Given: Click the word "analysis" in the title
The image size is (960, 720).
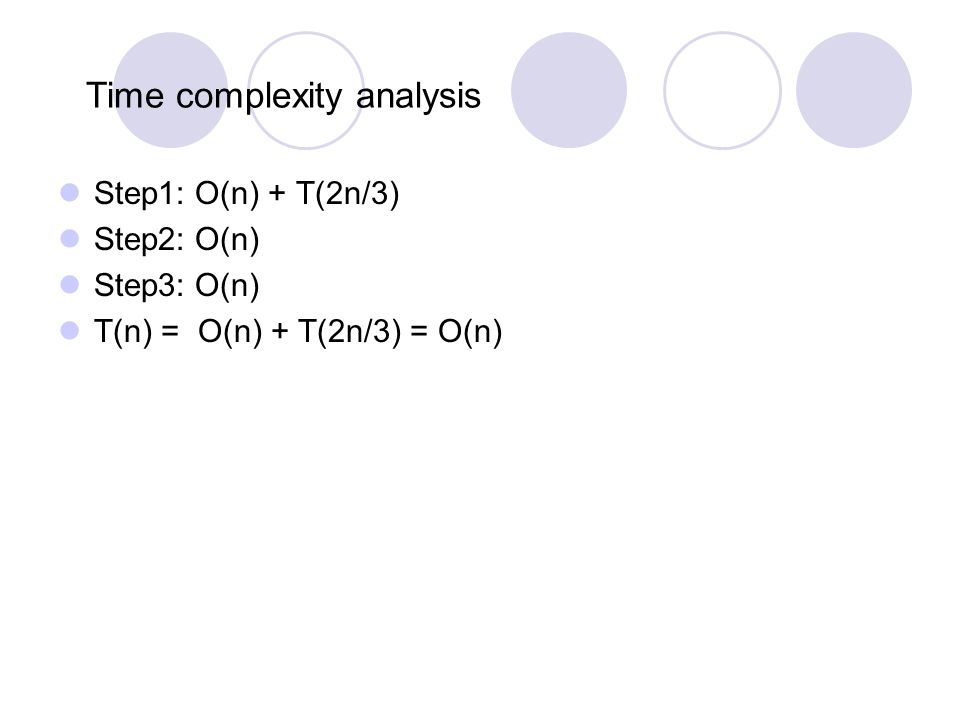Looking at the screenshot, I should 418,96.
